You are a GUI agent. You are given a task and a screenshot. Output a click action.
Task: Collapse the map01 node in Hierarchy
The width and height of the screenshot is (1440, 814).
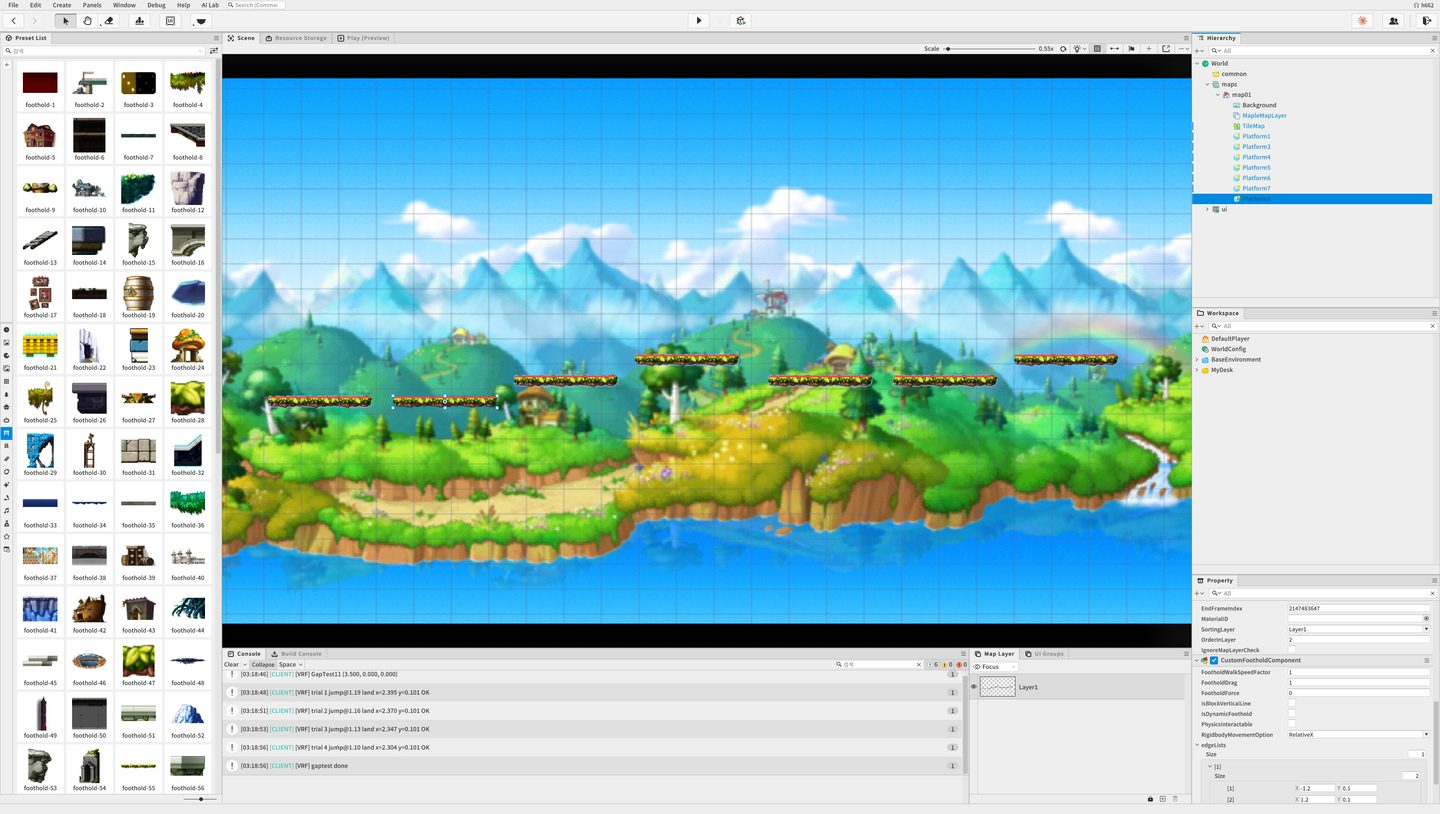[x=1217, y=95]
